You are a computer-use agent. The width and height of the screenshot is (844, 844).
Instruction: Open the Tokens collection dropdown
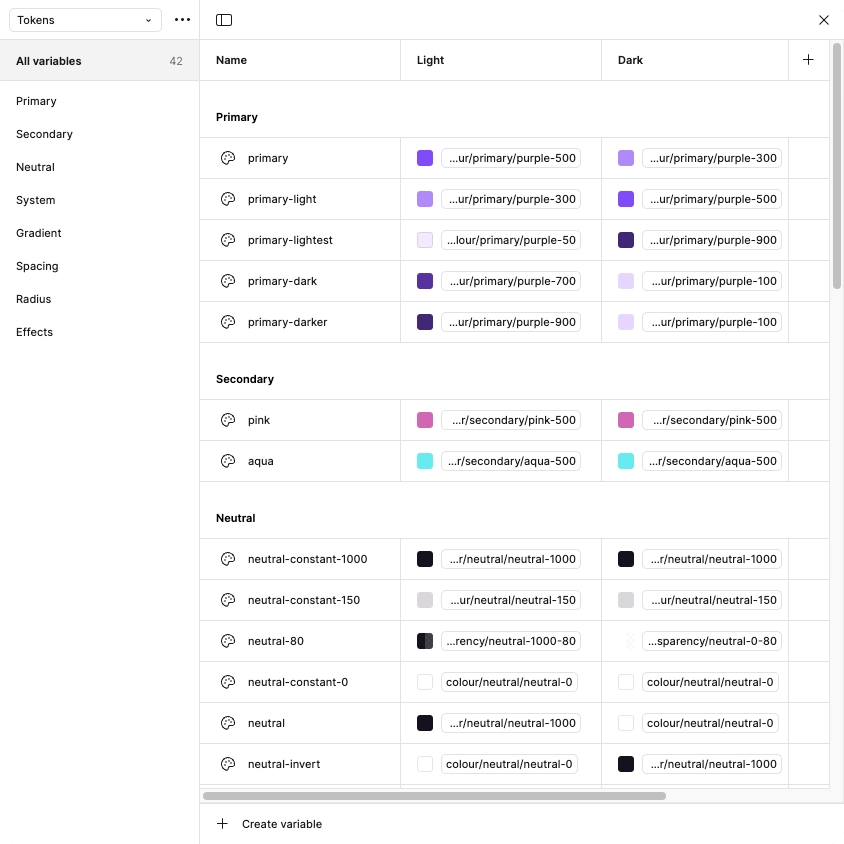coord(85,20)
